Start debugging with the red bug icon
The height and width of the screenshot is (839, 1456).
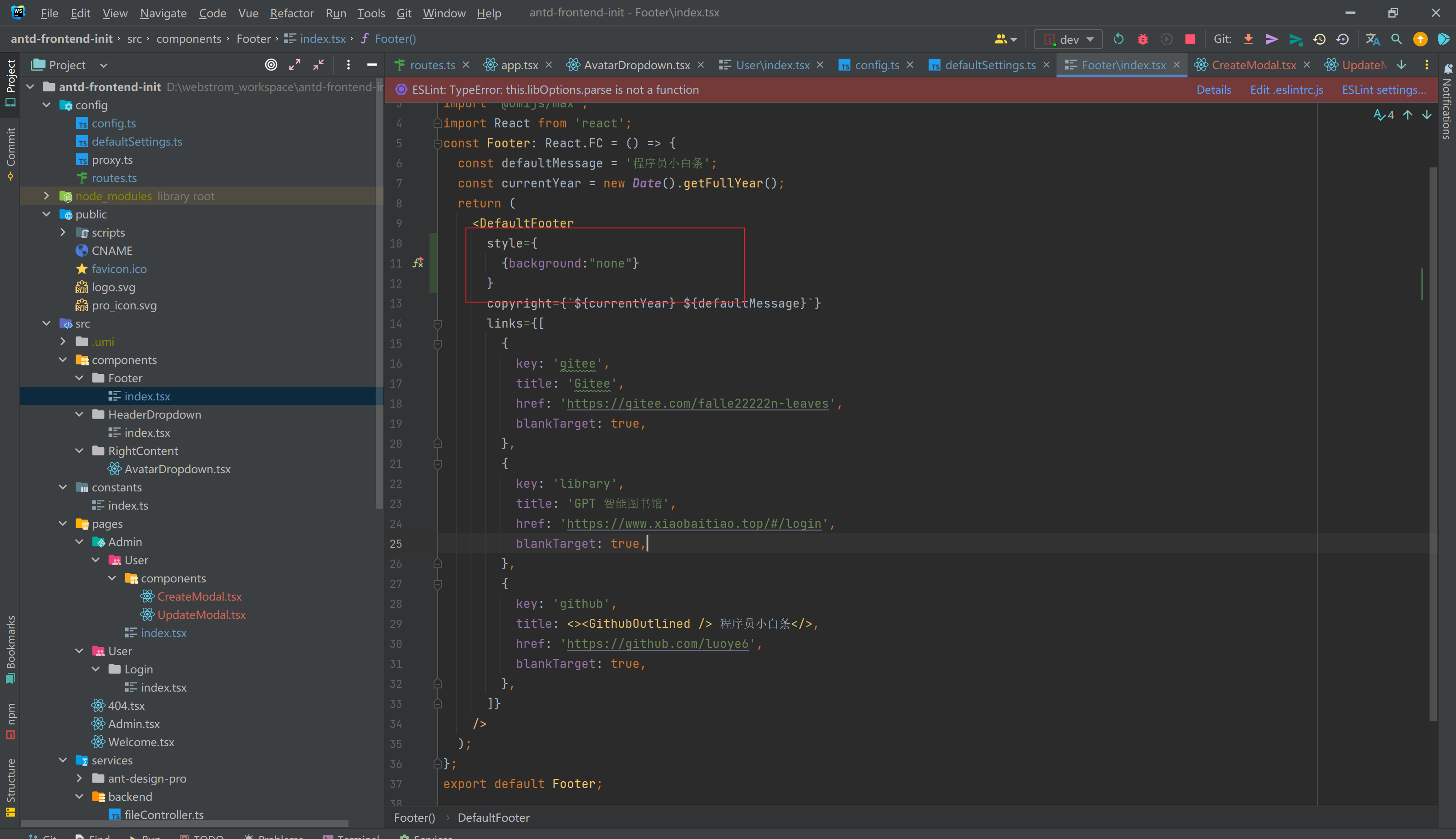pos(1143,39)
